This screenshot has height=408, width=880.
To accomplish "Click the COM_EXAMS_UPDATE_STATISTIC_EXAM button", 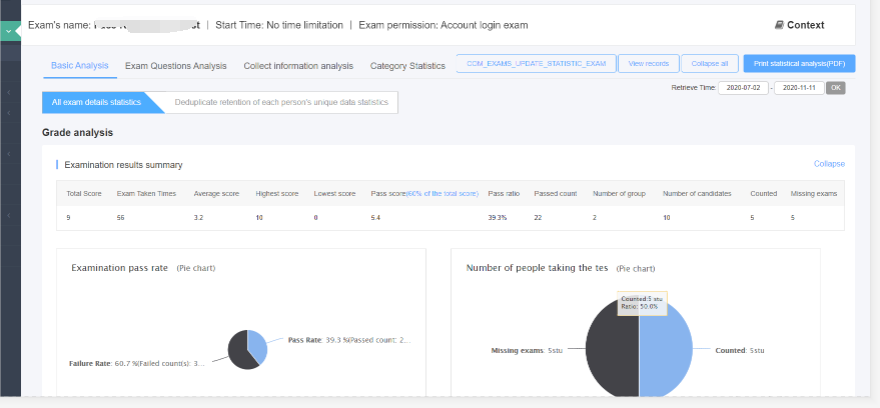I will (536, 63).
